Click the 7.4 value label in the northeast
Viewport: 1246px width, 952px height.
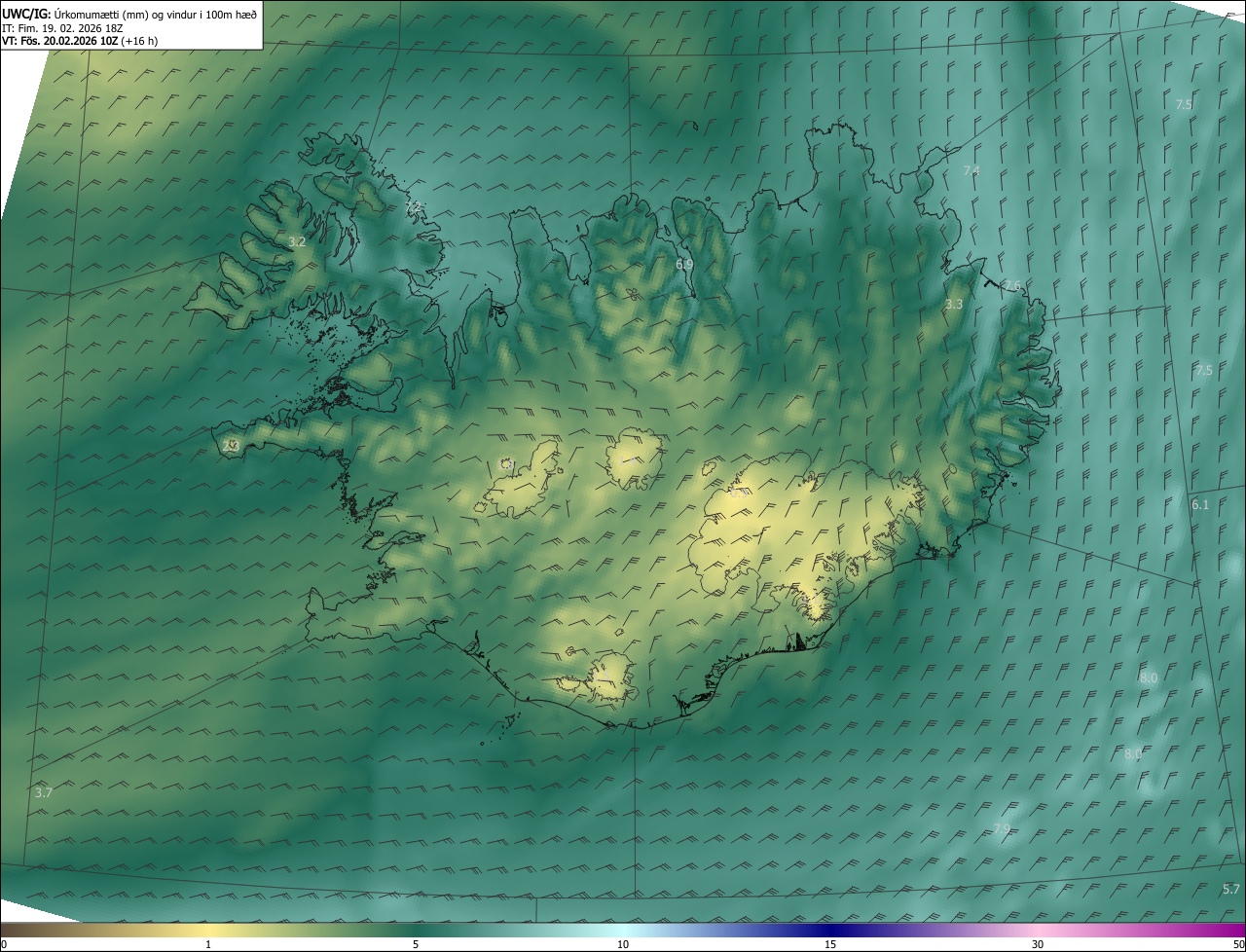tap(971, 170)
